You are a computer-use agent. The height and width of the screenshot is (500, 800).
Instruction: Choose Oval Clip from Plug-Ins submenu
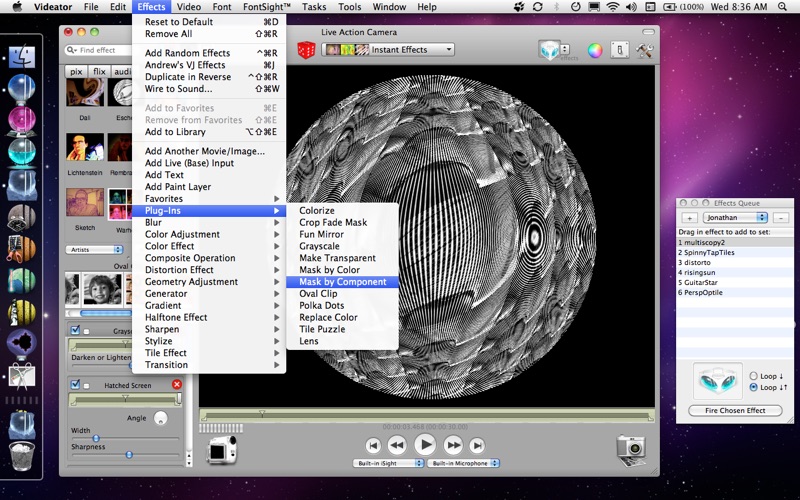point(342,293)
